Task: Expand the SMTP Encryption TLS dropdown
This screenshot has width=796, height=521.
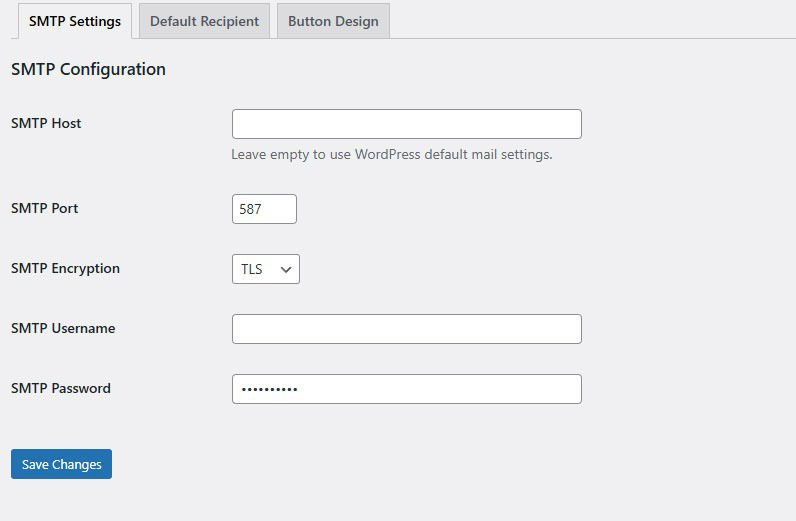Action: [x=266, y=269]
